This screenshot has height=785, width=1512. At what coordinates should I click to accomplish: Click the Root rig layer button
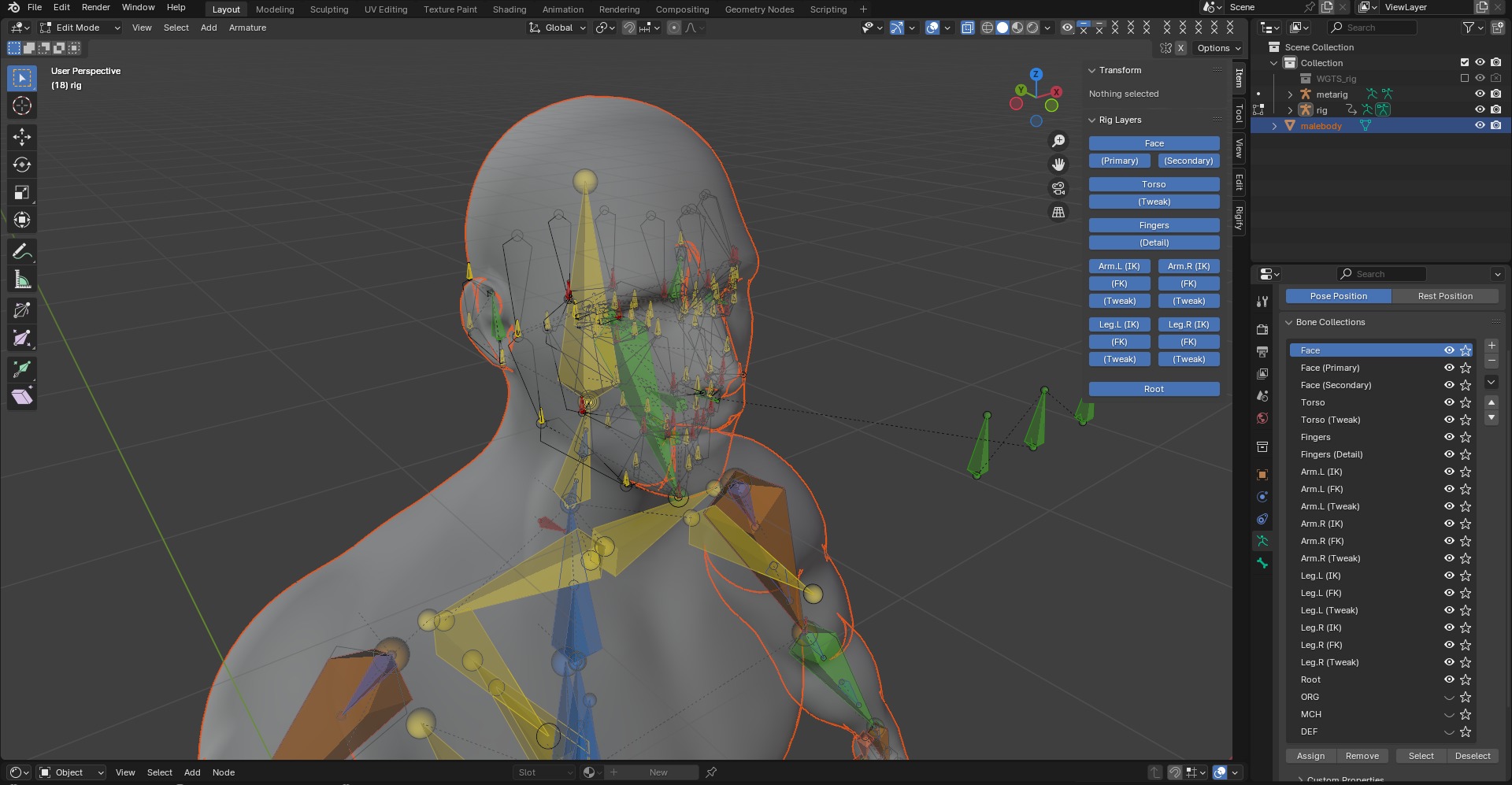1154,389
